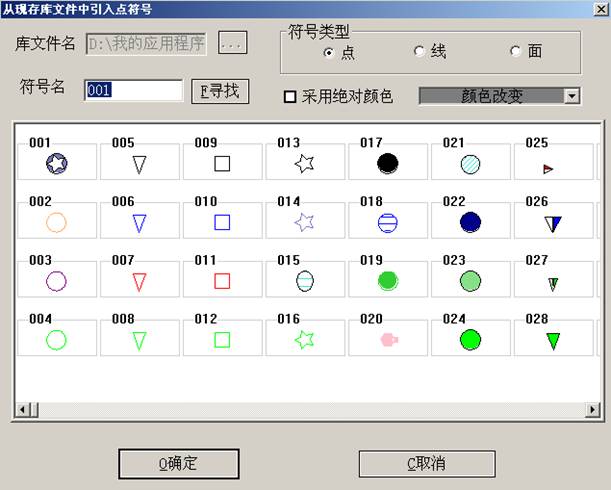This screenshot has width=611, height=490.
Task: Select the 点 (point) symbol type
Action: (x=330, y=52)
